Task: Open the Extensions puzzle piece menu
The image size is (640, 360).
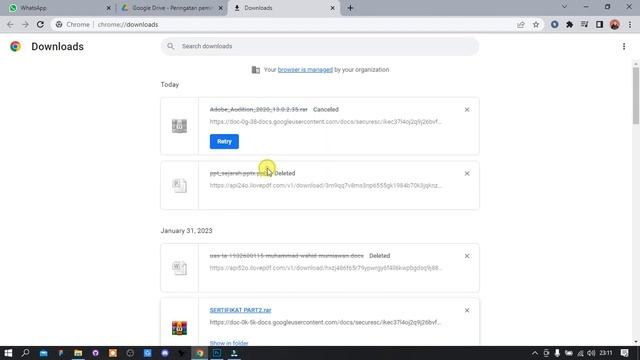Action: coord(569,24)
